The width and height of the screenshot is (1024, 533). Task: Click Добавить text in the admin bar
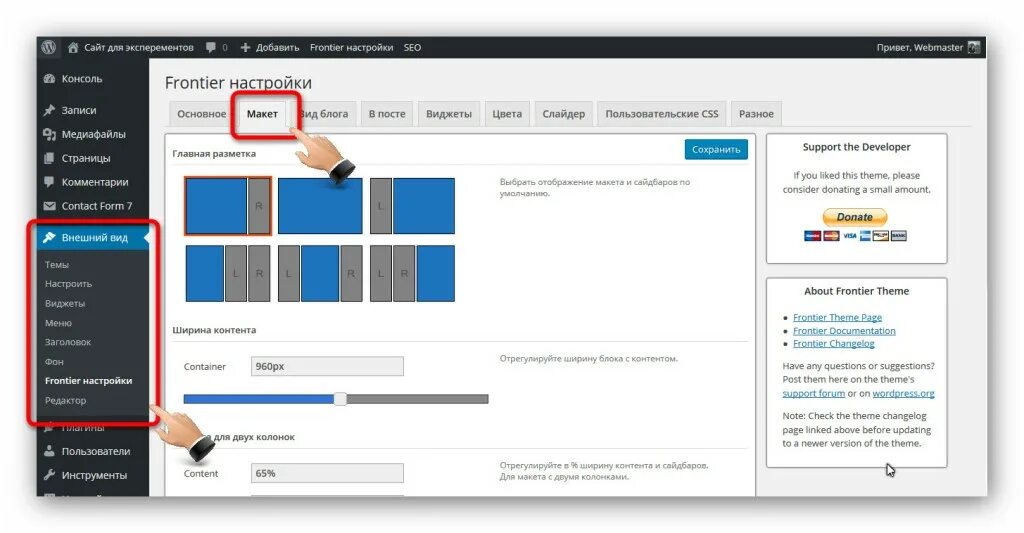tap(278, 47)
